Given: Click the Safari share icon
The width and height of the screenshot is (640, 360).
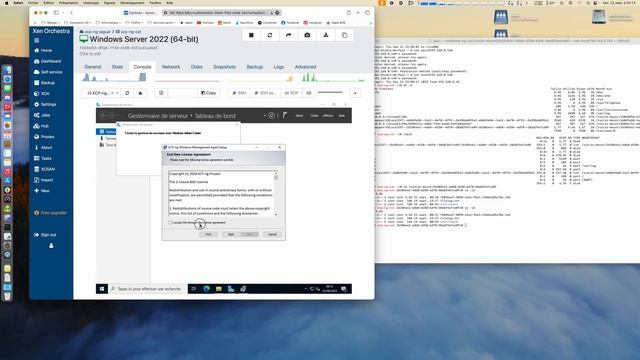Looking at the screenshot, I should coord(349,13).
